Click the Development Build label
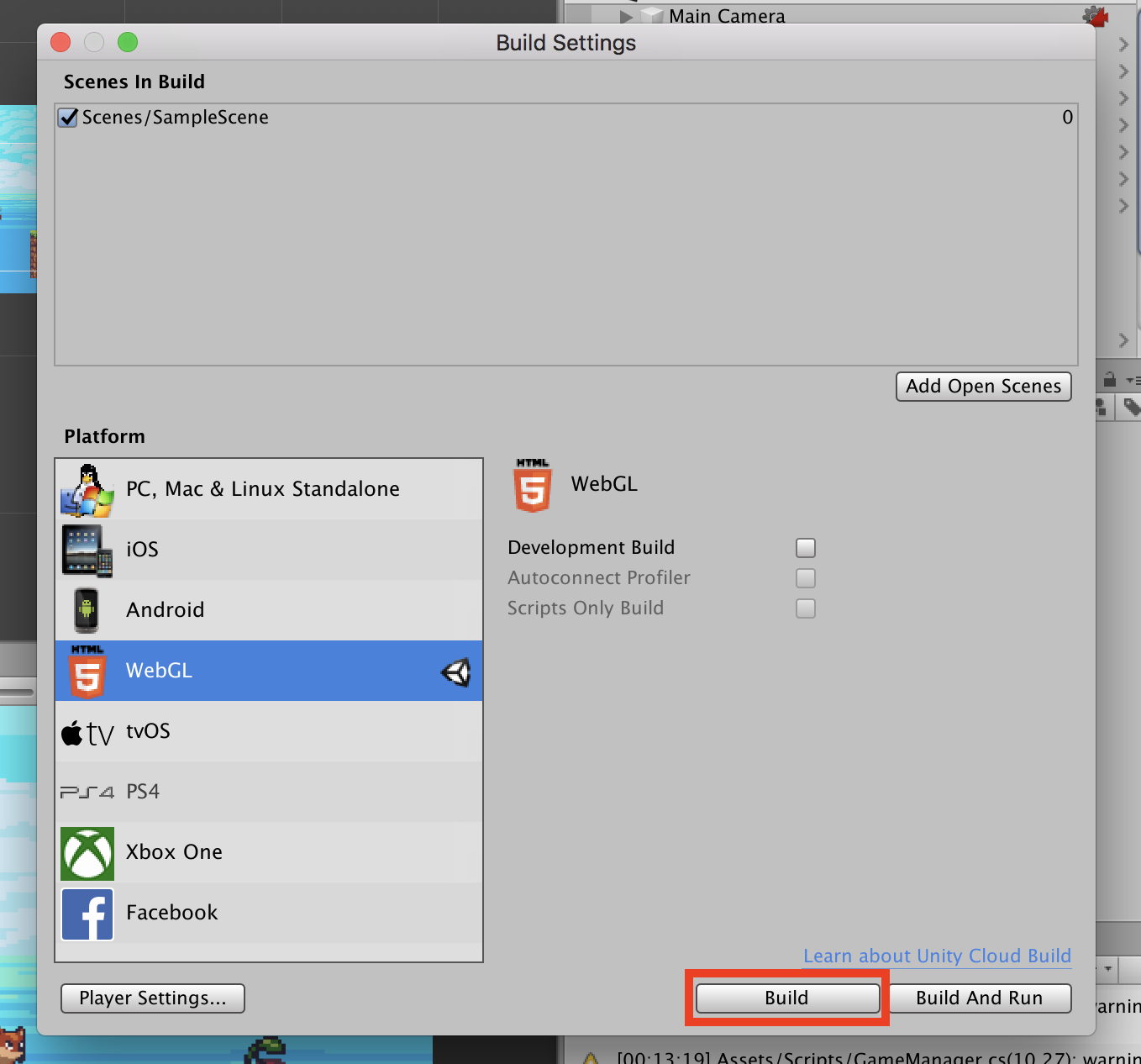 coord(591,548)
